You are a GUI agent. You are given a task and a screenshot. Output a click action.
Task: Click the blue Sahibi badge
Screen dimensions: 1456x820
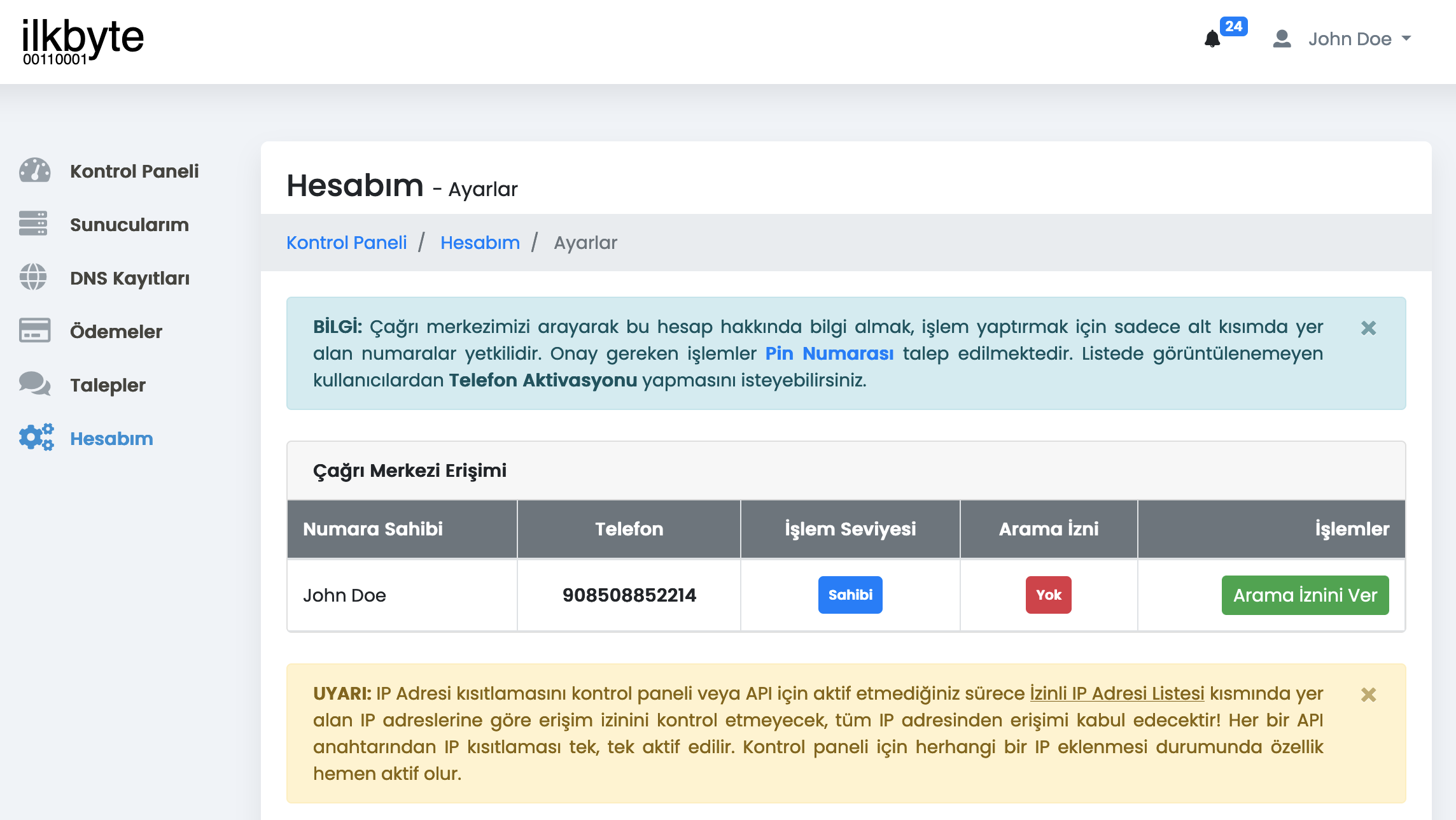pos(850,595)
